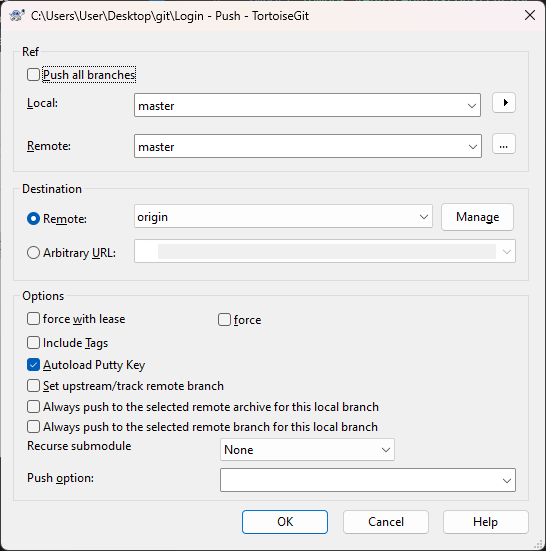
Task: Check the force with lease option
Action: click(x=33, y=319)
